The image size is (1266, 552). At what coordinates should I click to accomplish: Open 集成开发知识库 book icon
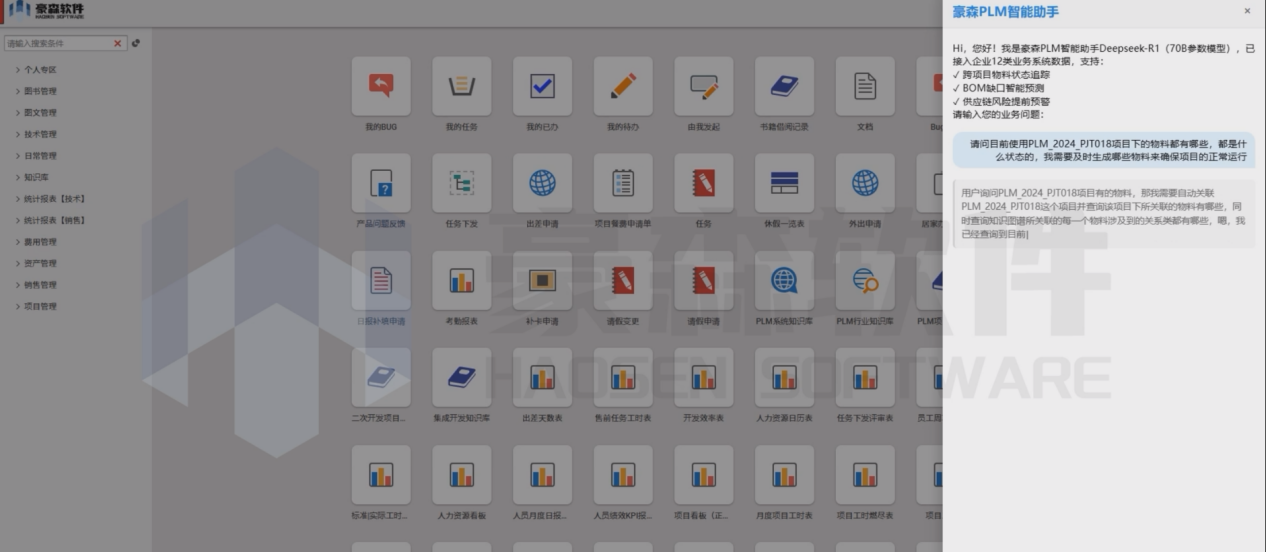pyautogui.click(x=462, y=377)
